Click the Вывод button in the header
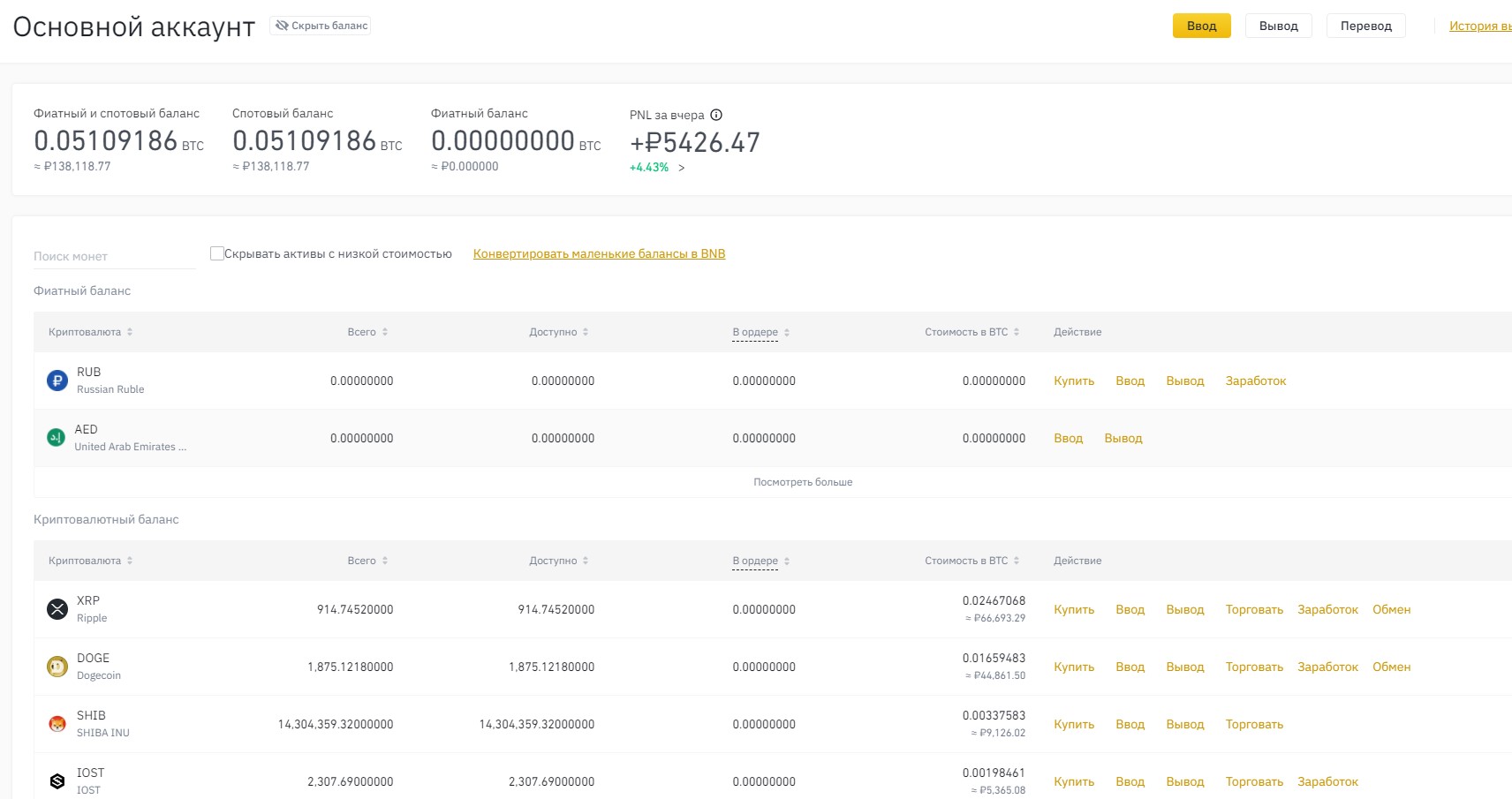The width and height of the screenshot is (1512, 799). [x=1278, y=26]
